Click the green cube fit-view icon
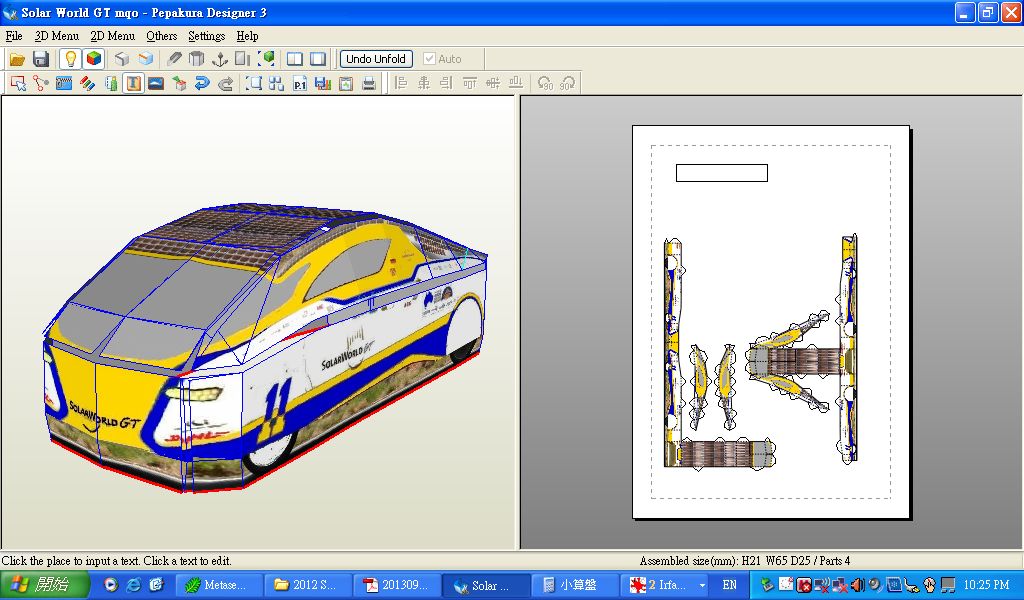Screen dimensions: 1024x600 tap(266, 59)
